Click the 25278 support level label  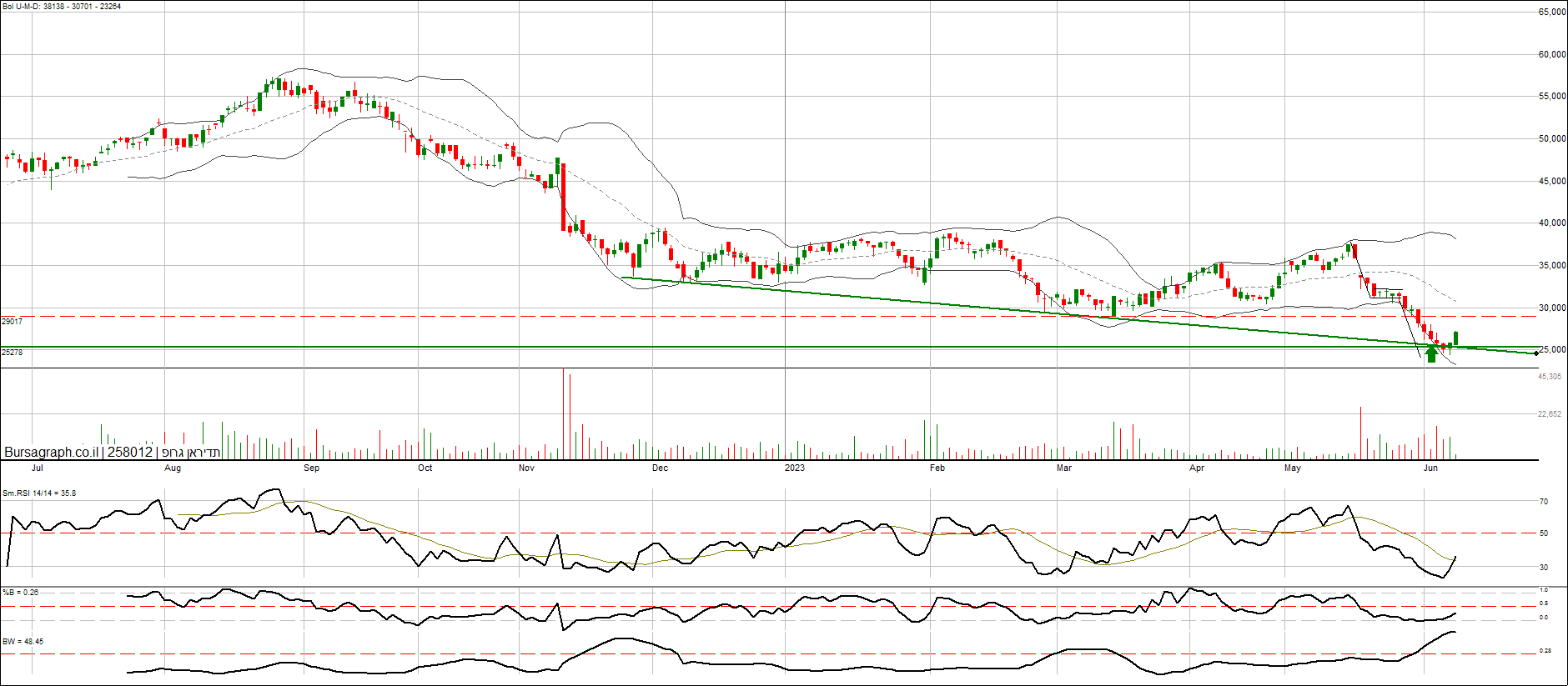(x=13, y=353)
